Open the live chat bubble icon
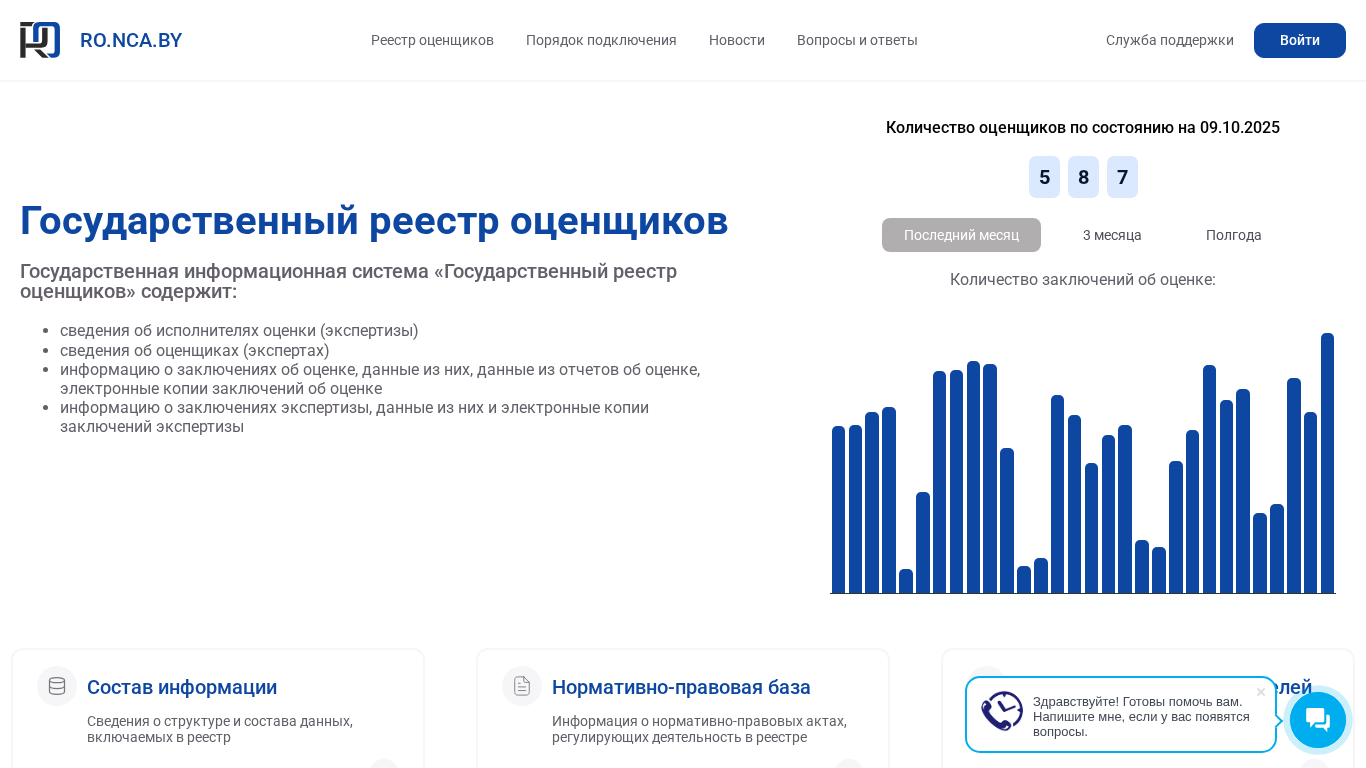 click(1317, 720)
